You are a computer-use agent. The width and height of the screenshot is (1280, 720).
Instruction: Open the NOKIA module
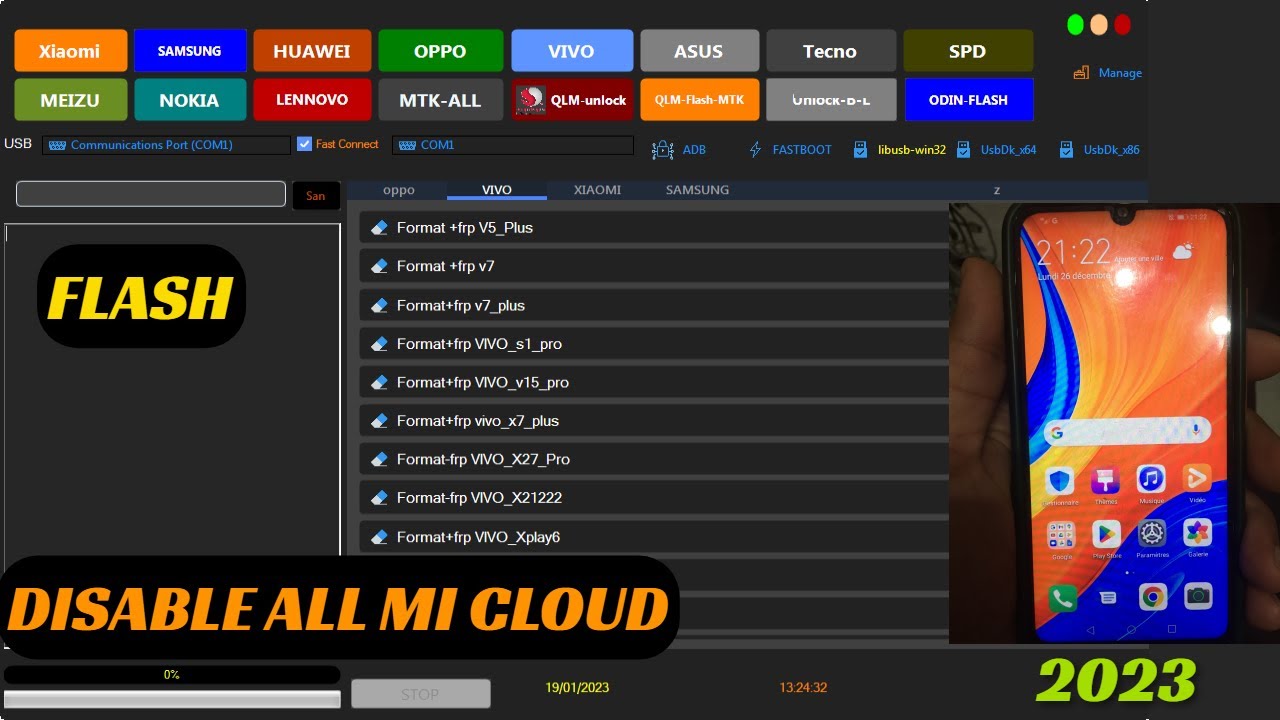190,100
